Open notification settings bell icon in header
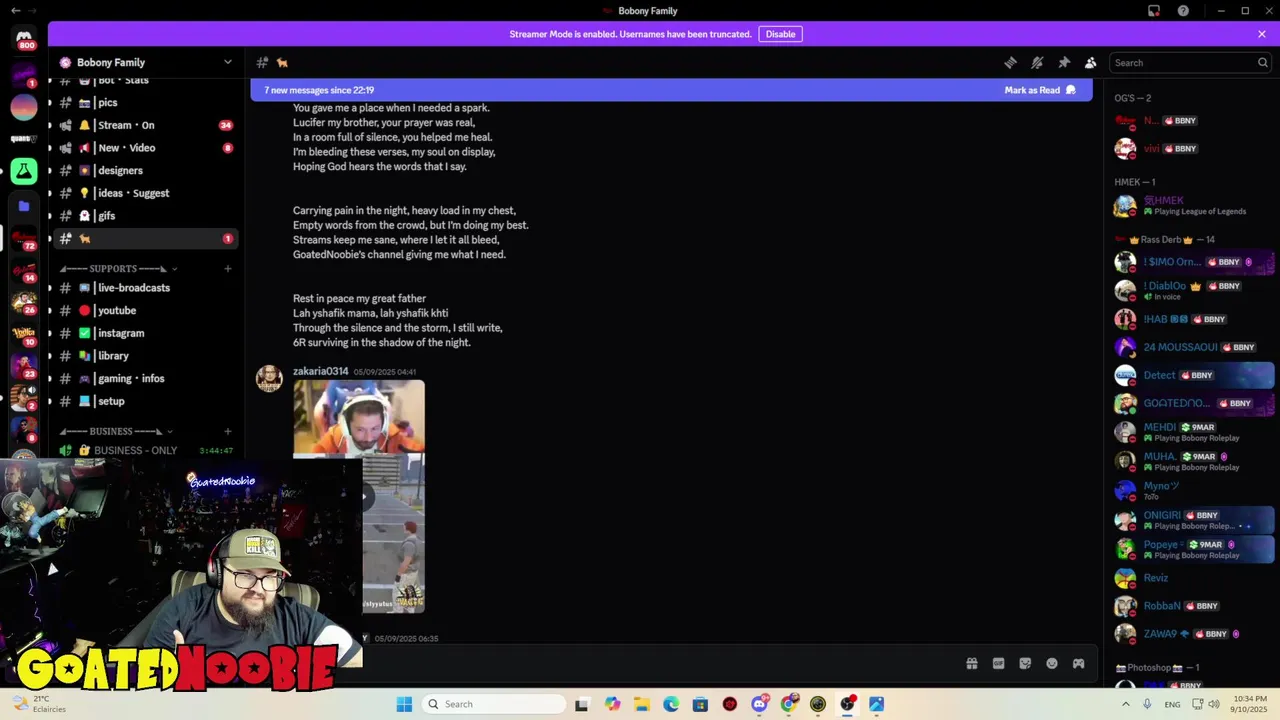The image size is (1280, 720). click(x=1037, y=62)
